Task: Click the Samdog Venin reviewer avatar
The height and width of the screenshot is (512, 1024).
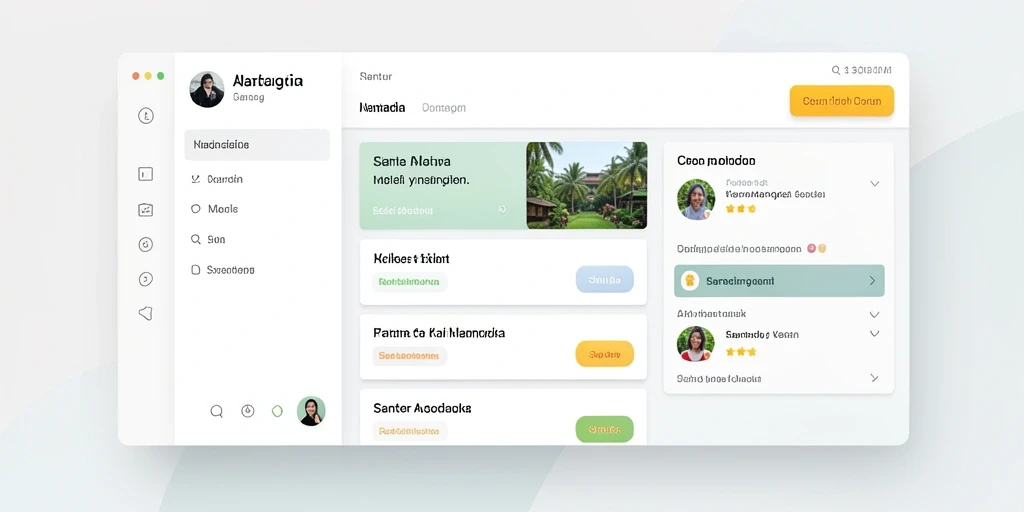Action: point(696,344)
